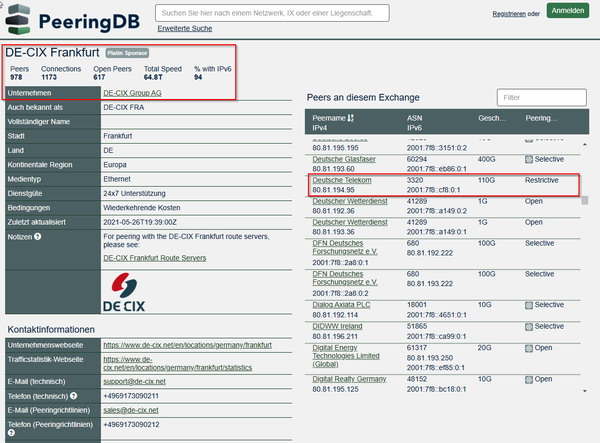Click sales@de-cix.net email link
Viewport: 600px width, 443px height.
pos(131,410)
